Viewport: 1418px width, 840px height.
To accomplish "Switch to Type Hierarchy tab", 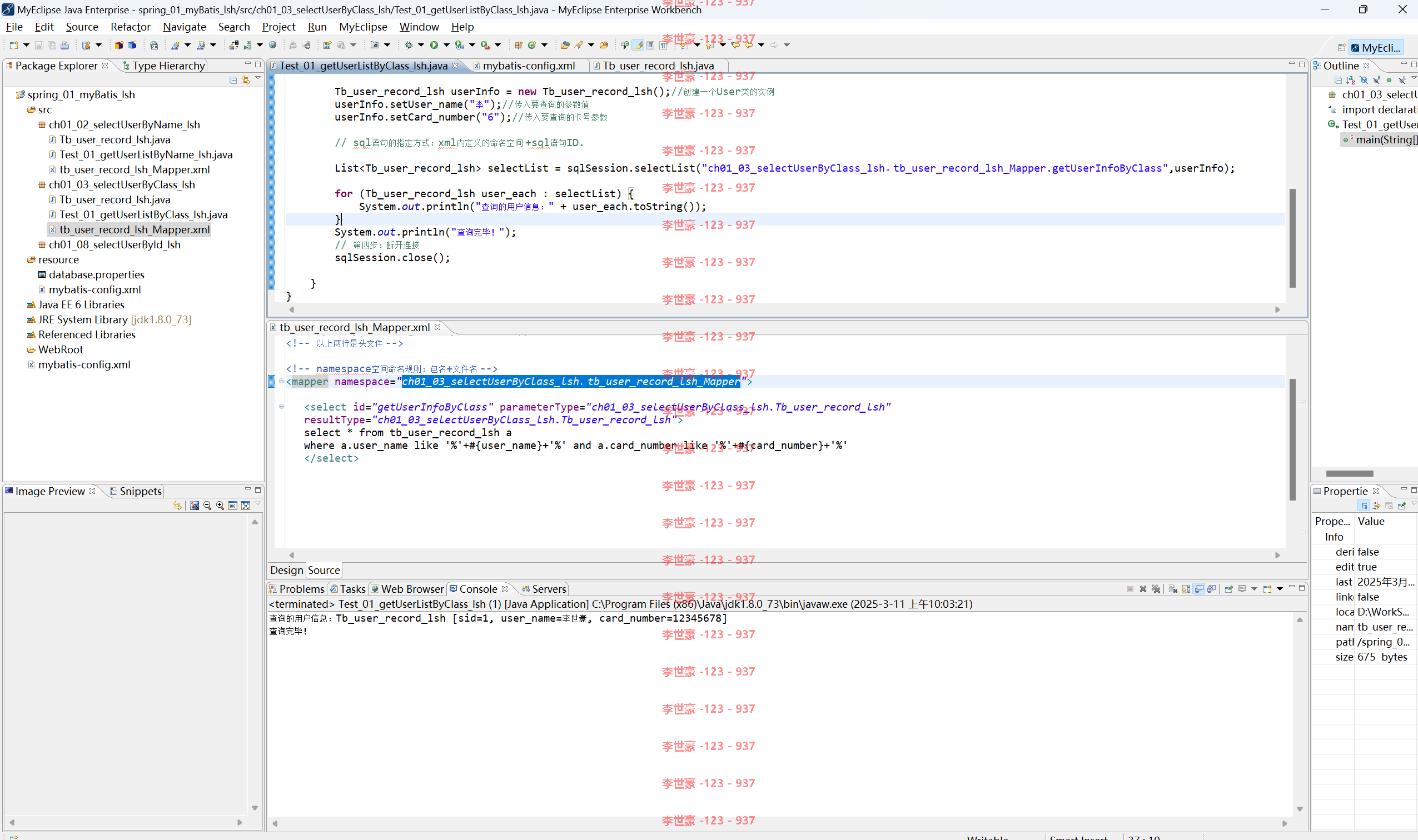I will (164, 66).
